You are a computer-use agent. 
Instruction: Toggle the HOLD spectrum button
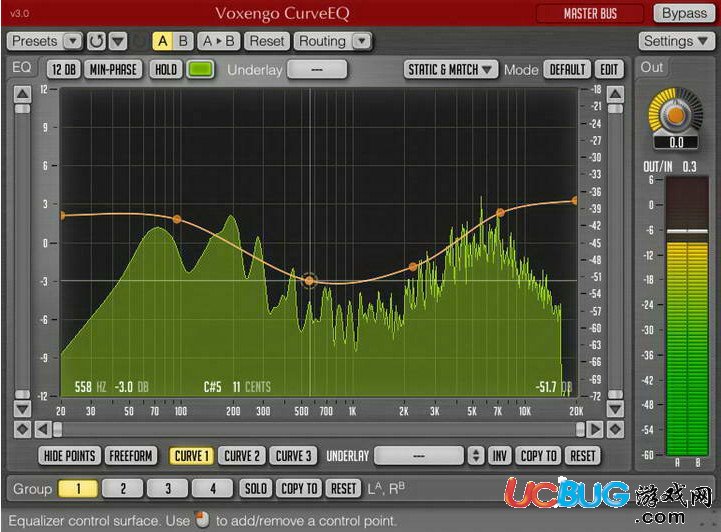[166, 70]
